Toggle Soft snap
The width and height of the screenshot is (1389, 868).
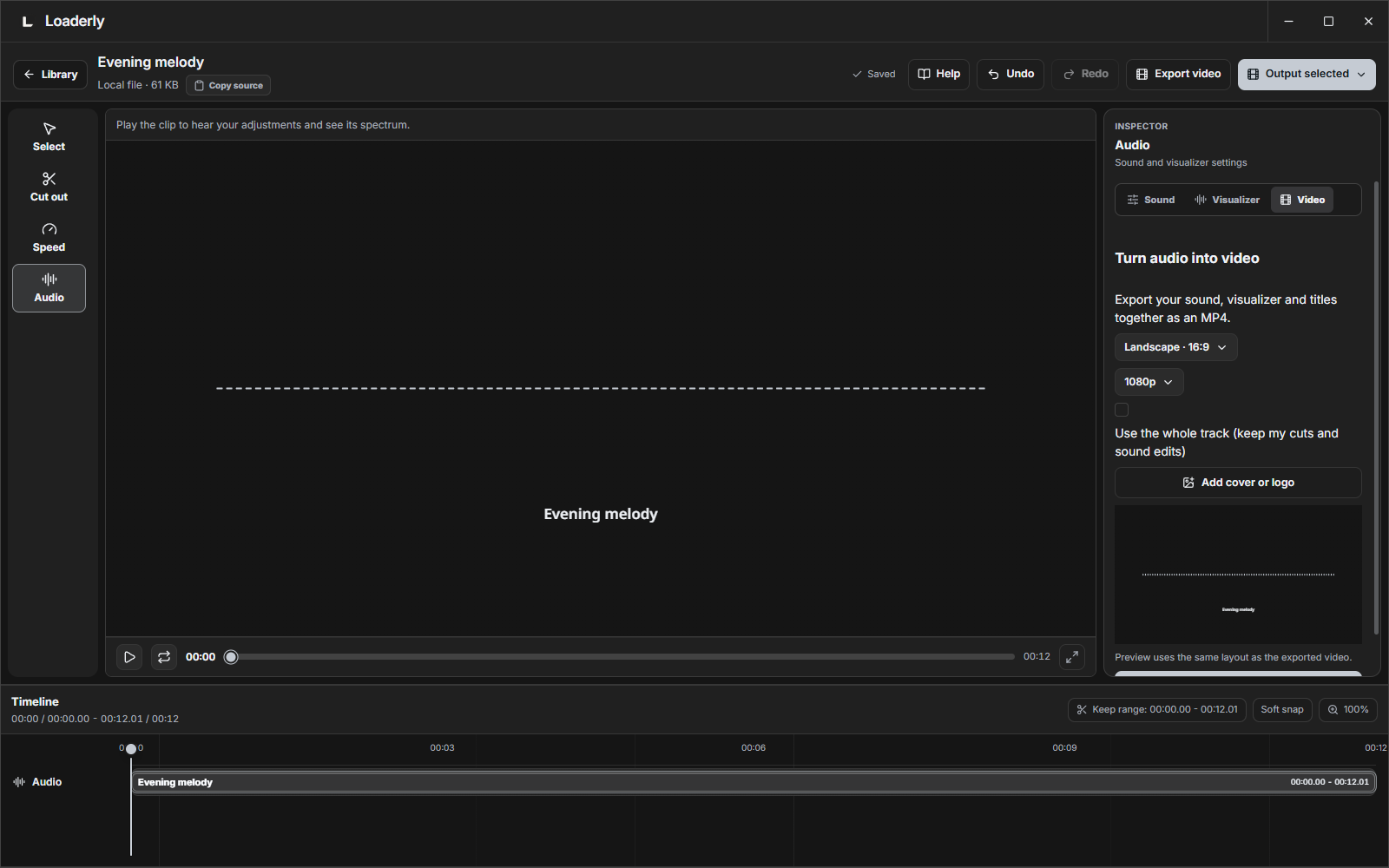1282,709
